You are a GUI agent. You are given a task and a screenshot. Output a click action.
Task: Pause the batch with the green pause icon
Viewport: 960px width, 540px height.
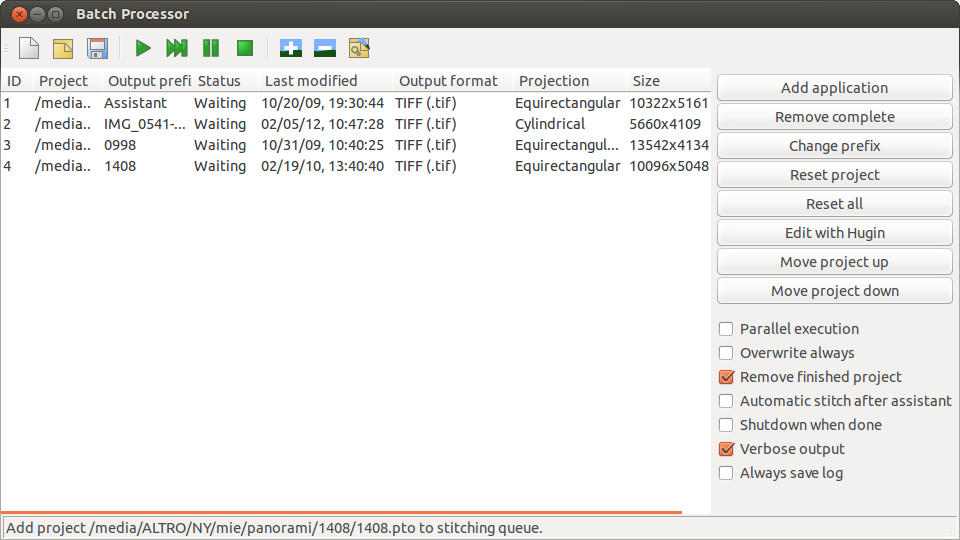click(211, 48)
